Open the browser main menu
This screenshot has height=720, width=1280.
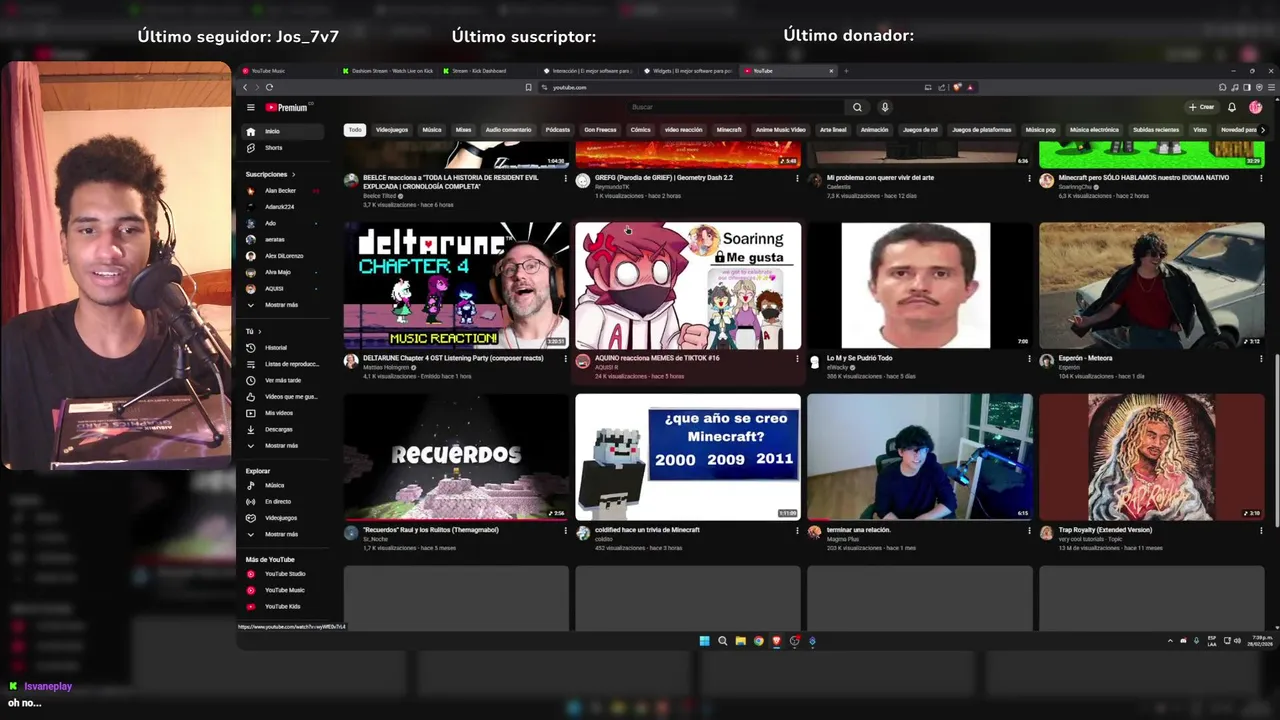tap(1271, 87)
